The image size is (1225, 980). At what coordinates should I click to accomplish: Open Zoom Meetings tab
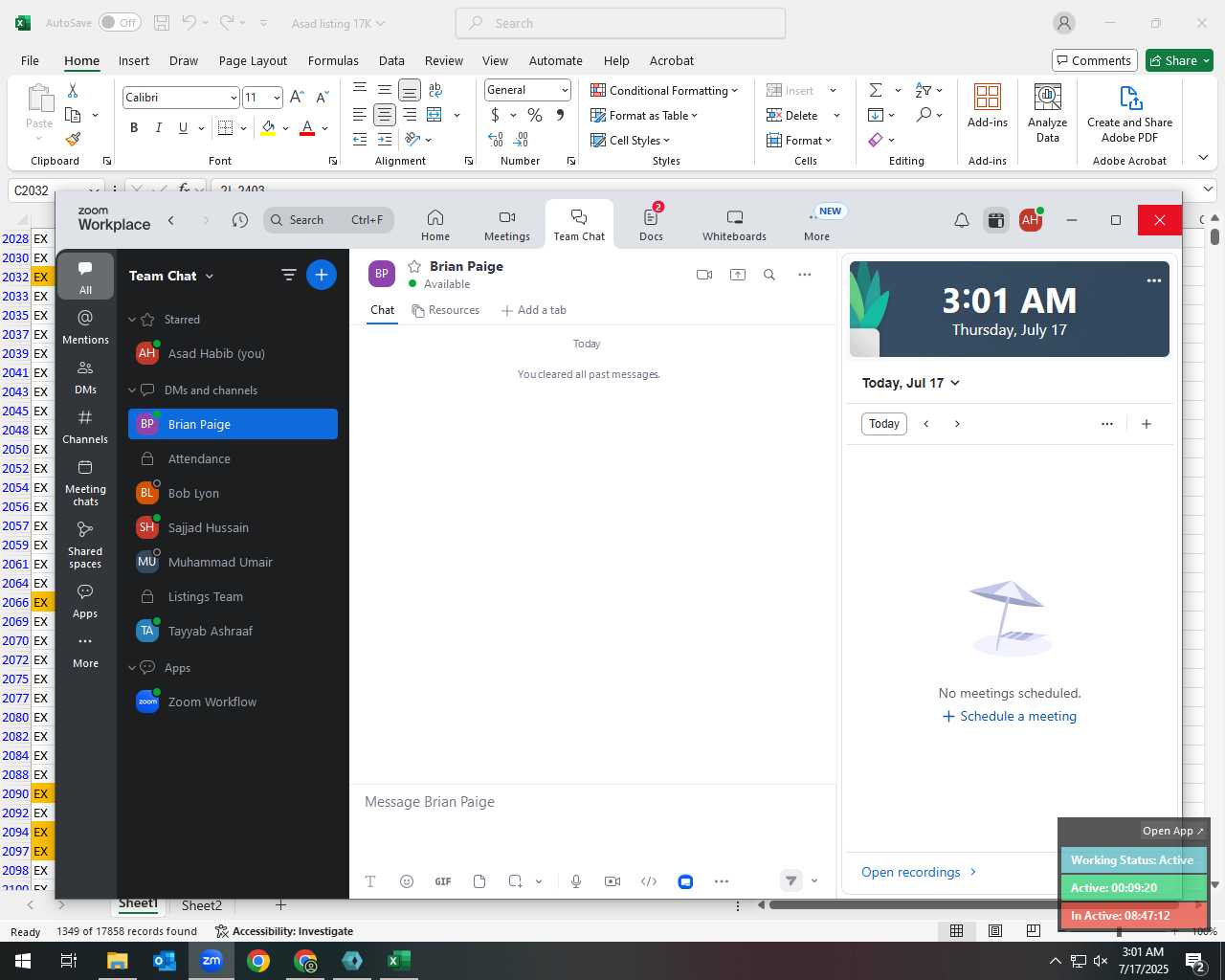coord(507,225)
